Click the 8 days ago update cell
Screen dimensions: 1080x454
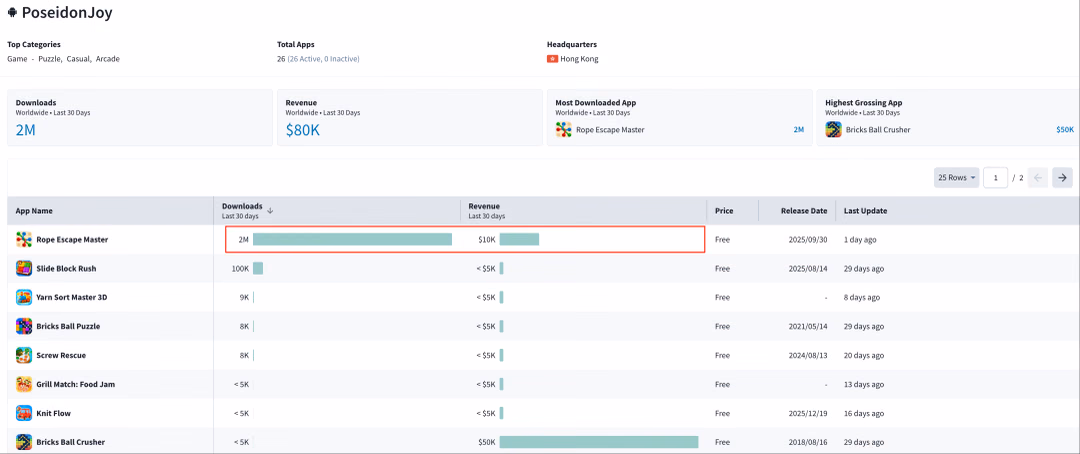[x=862, y=298]
